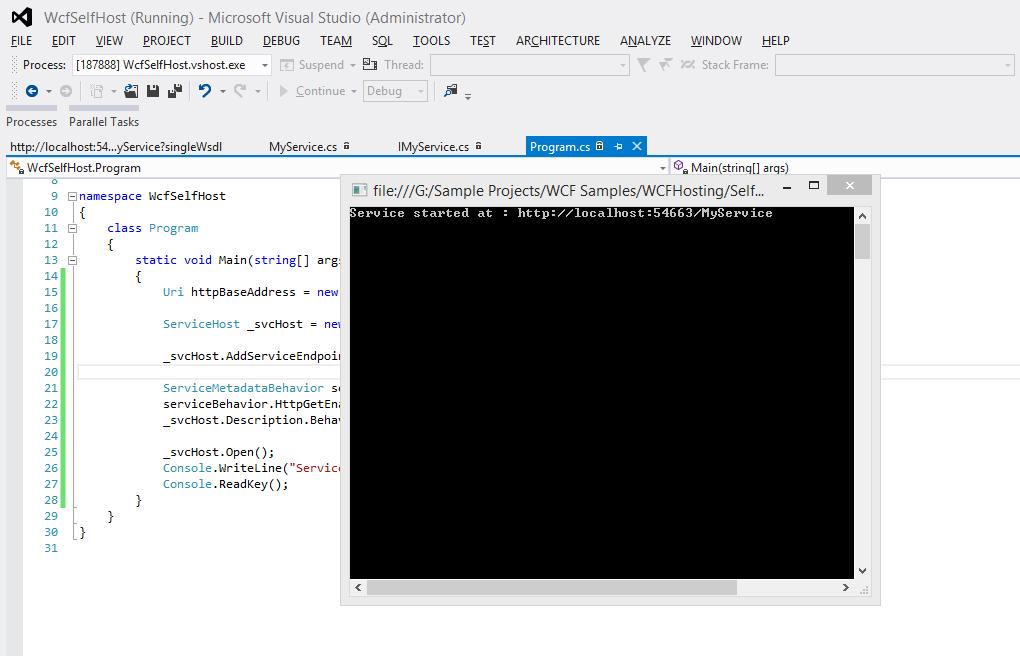Switch to the MyService.cs tab
1020x656 pixels.
303,146
